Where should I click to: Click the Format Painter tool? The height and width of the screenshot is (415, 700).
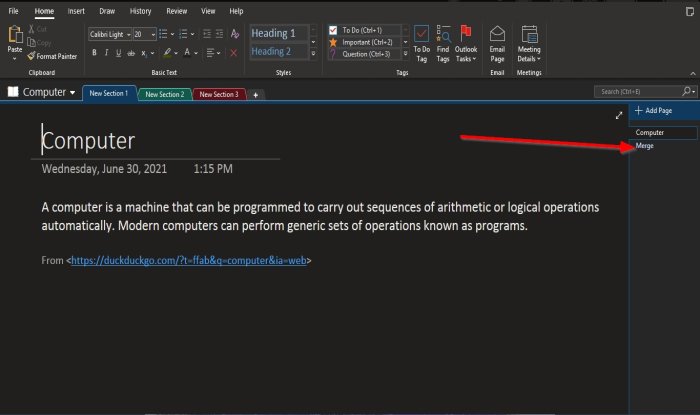[x=52, y=56]
